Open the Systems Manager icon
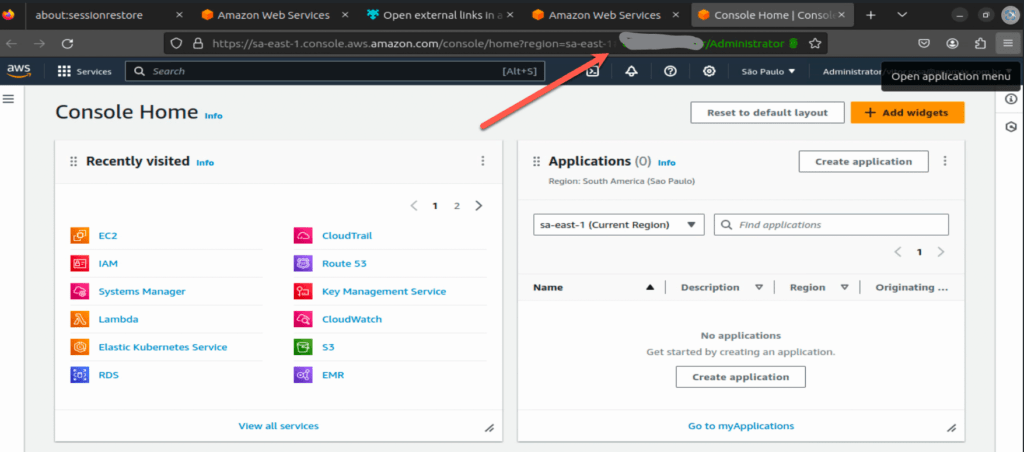 (x=80, y=291)
